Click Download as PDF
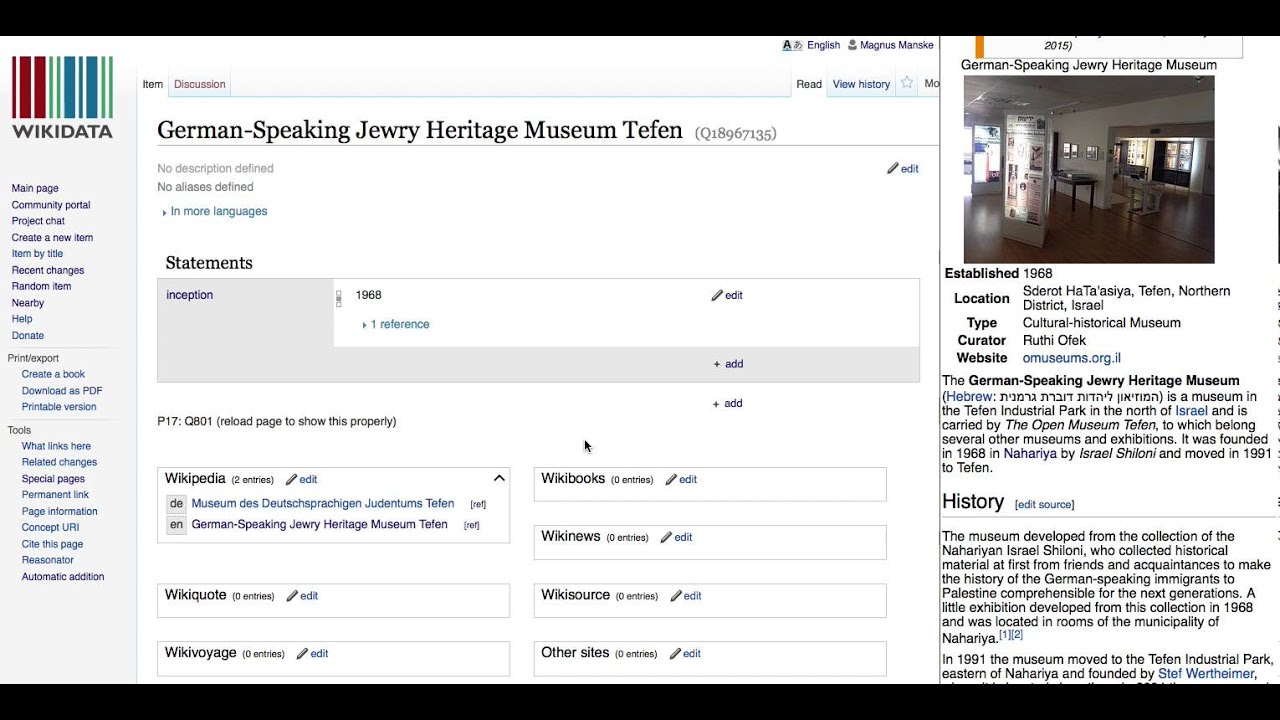 62,391
